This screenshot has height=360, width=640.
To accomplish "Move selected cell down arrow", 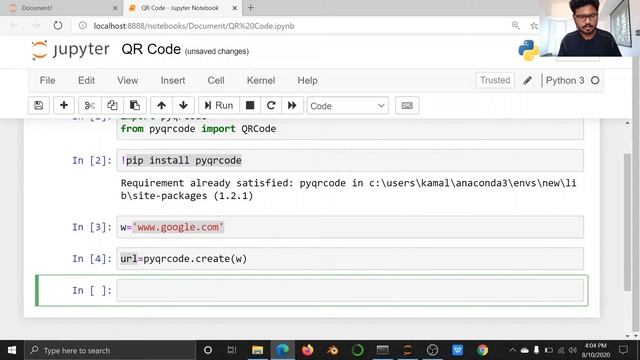I will tap(183, 105).
